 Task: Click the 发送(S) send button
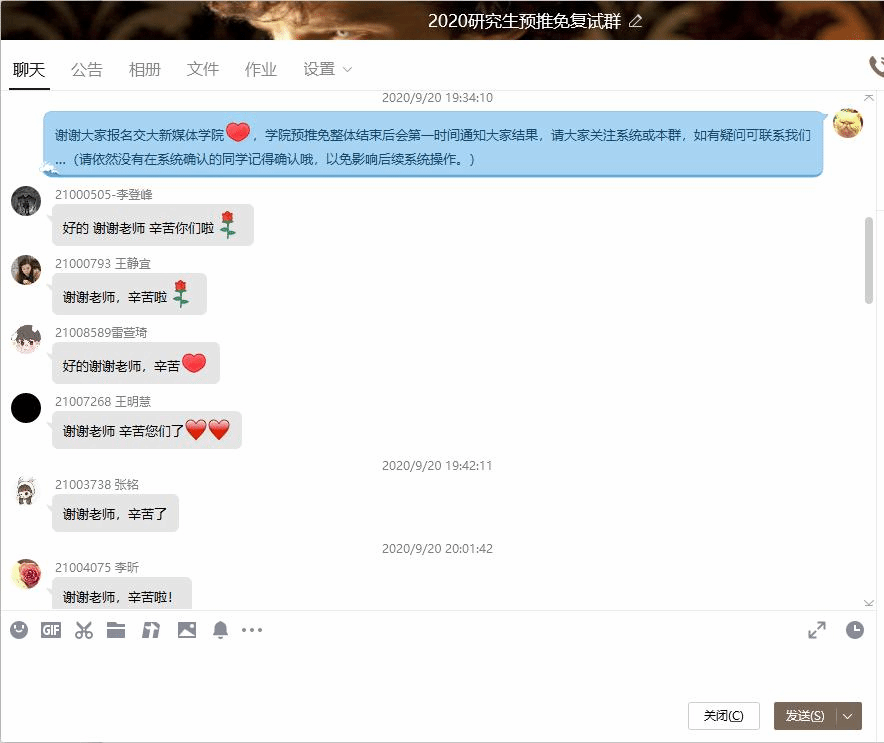click(x=805, y=716)
